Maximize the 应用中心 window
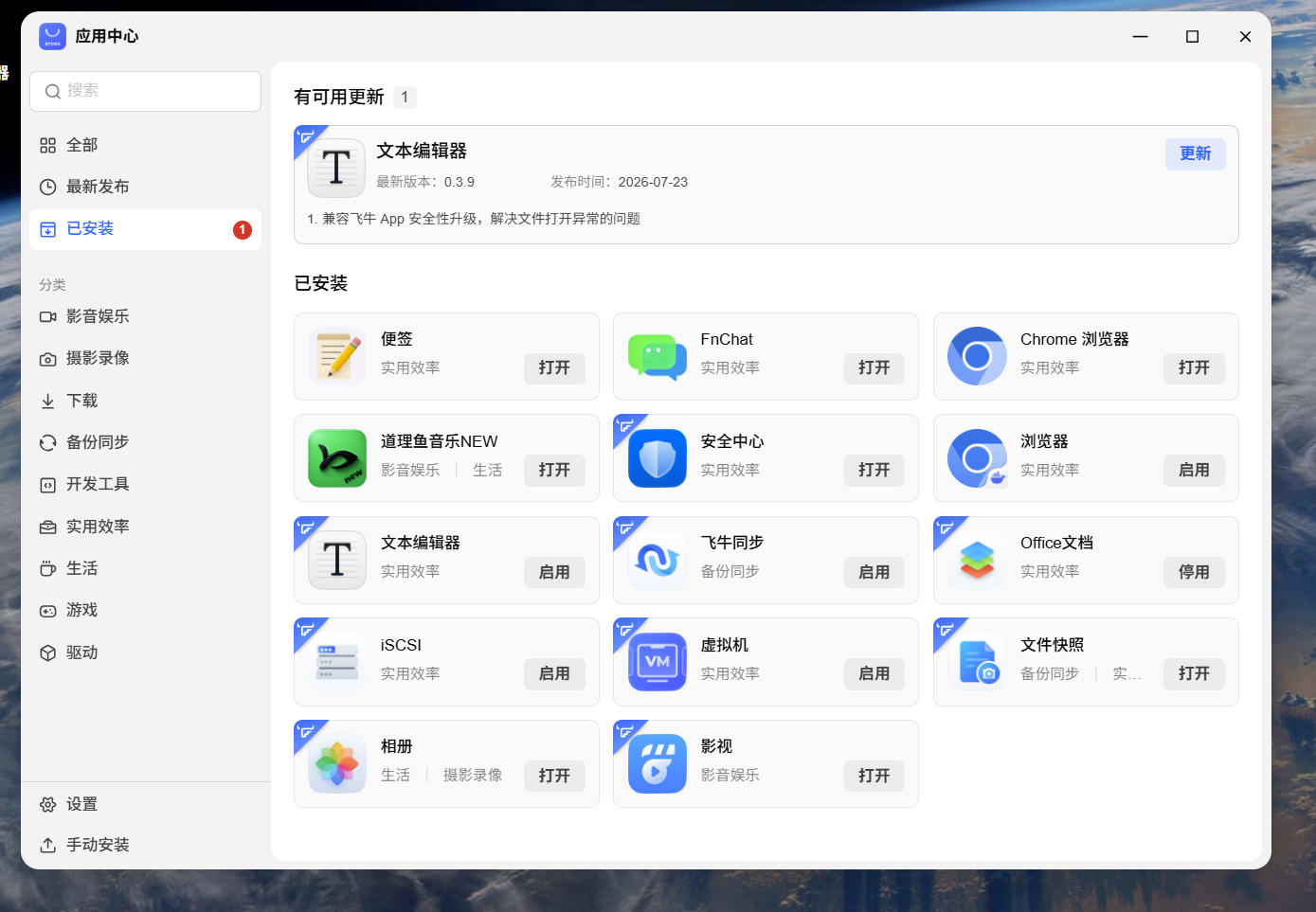 (1192, 37)
